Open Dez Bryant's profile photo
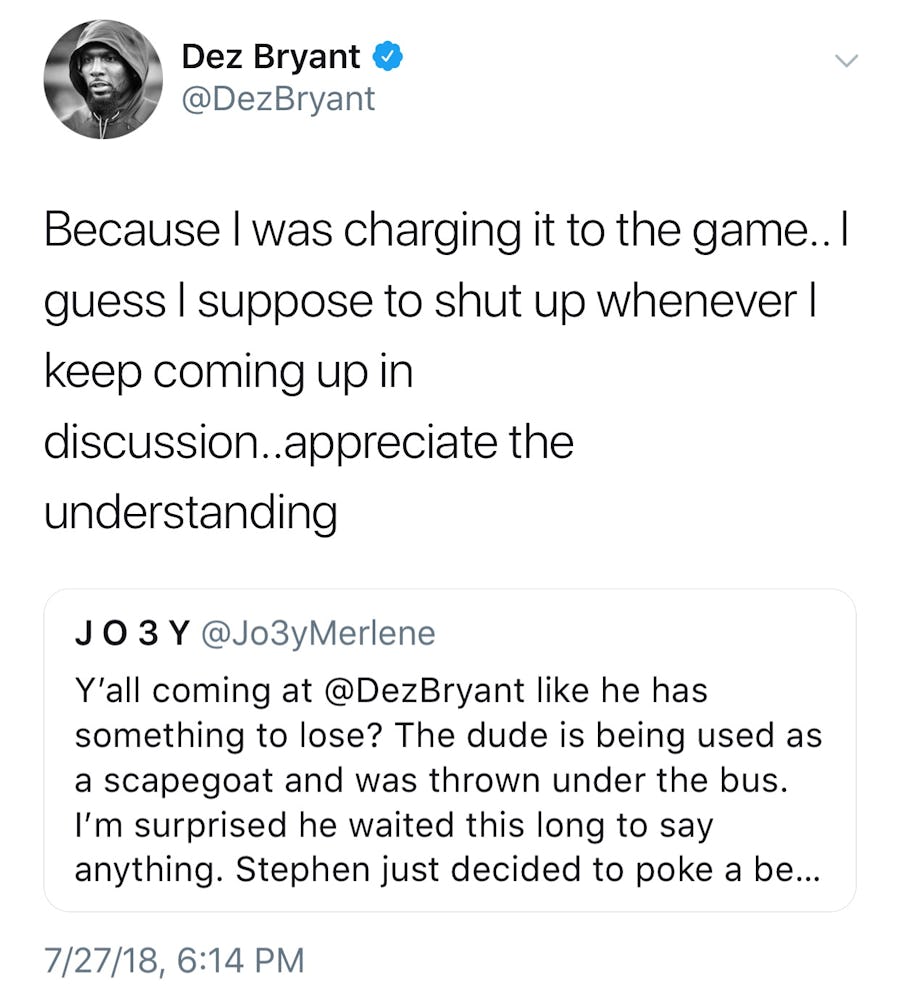Viewport: 900px width, 1003px height. coord(102,80)
